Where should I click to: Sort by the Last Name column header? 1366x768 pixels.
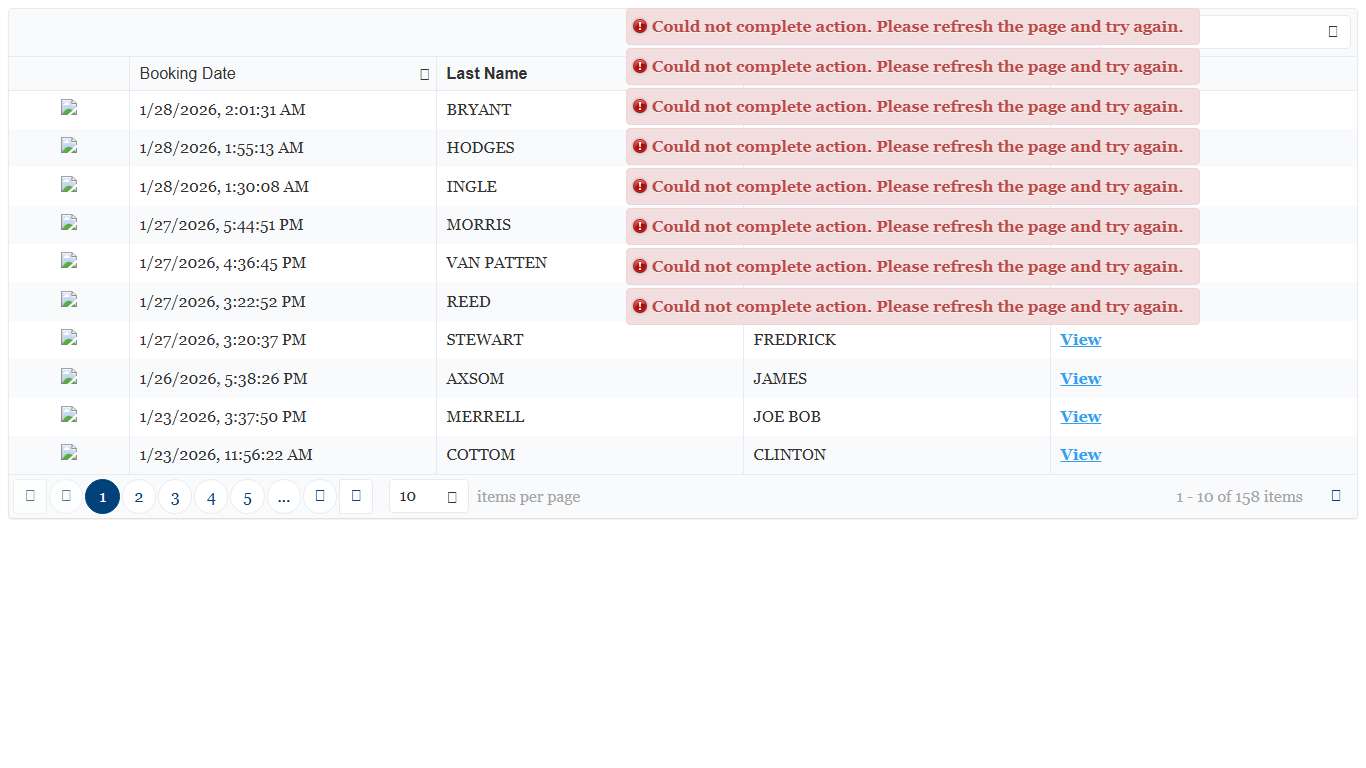tap(487, 74)
